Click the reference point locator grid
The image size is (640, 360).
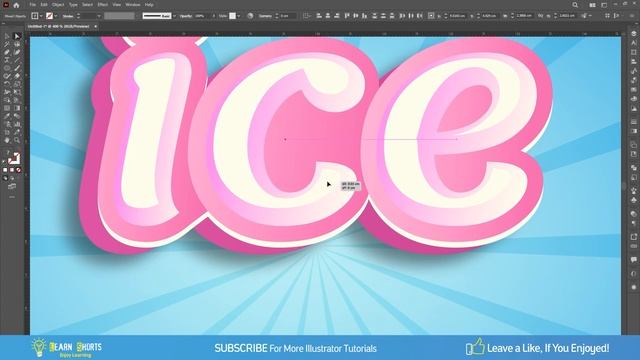coord(431,16)
